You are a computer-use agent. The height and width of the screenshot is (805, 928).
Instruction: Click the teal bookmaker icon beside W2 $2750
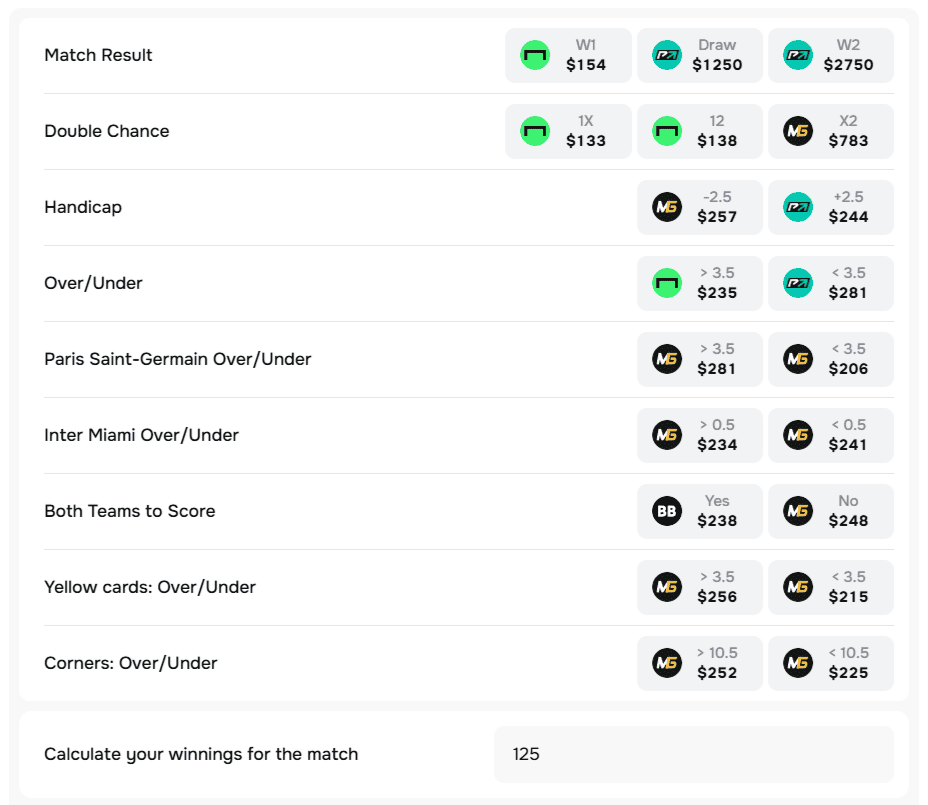[798, 55]
